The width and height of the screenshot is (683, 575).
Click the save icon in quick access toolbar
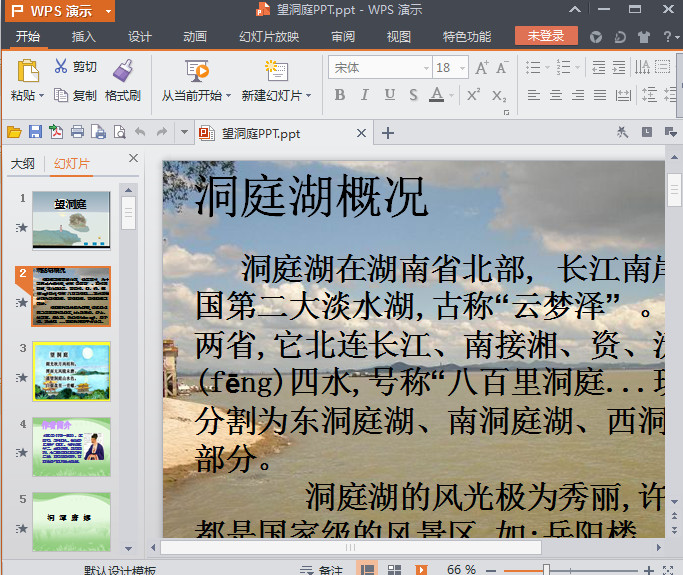35,133
